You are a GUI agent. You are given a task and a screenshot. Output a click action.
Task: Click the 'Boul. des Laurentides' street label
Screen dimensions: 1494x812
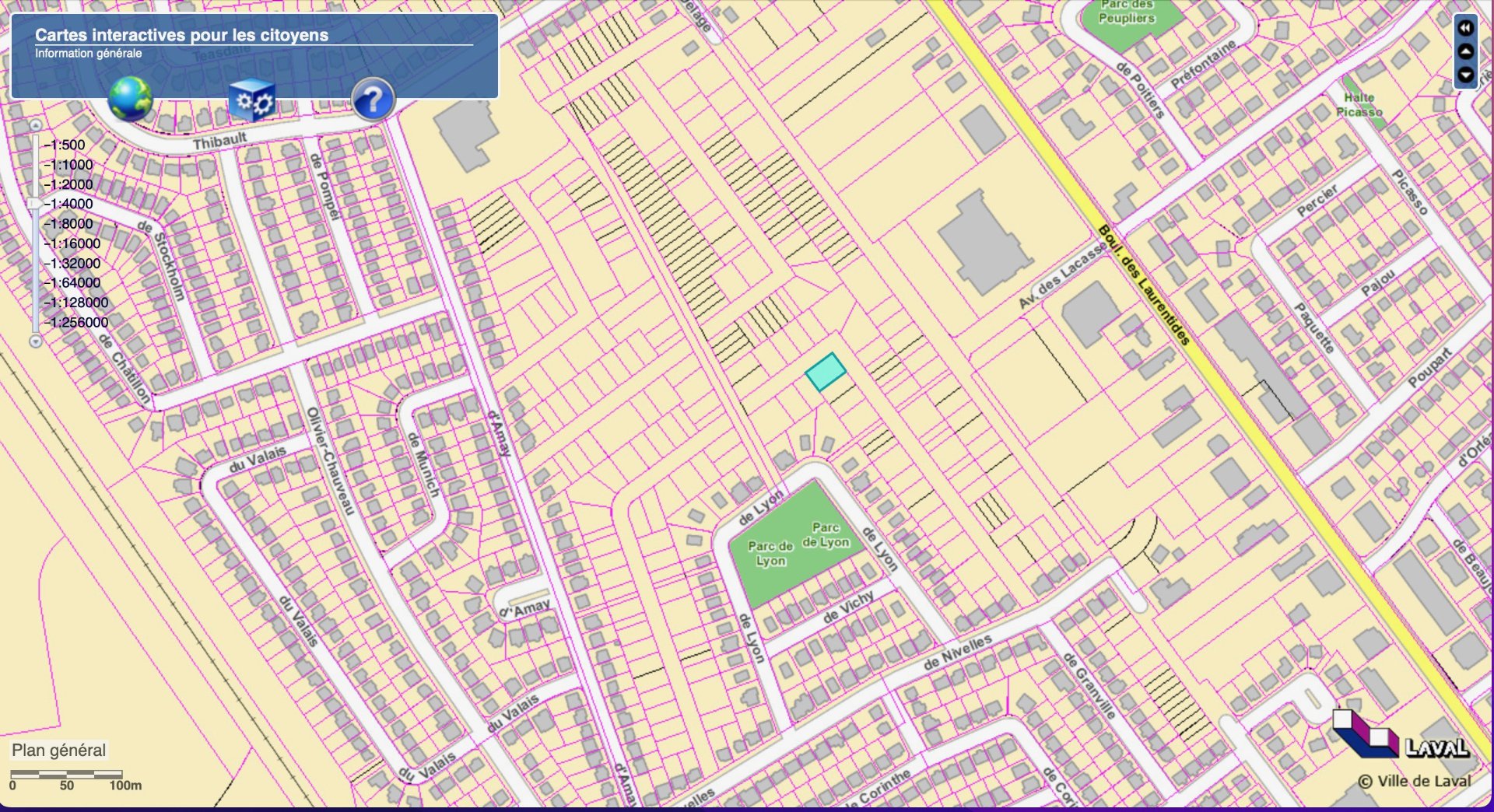click(1144, 285)
